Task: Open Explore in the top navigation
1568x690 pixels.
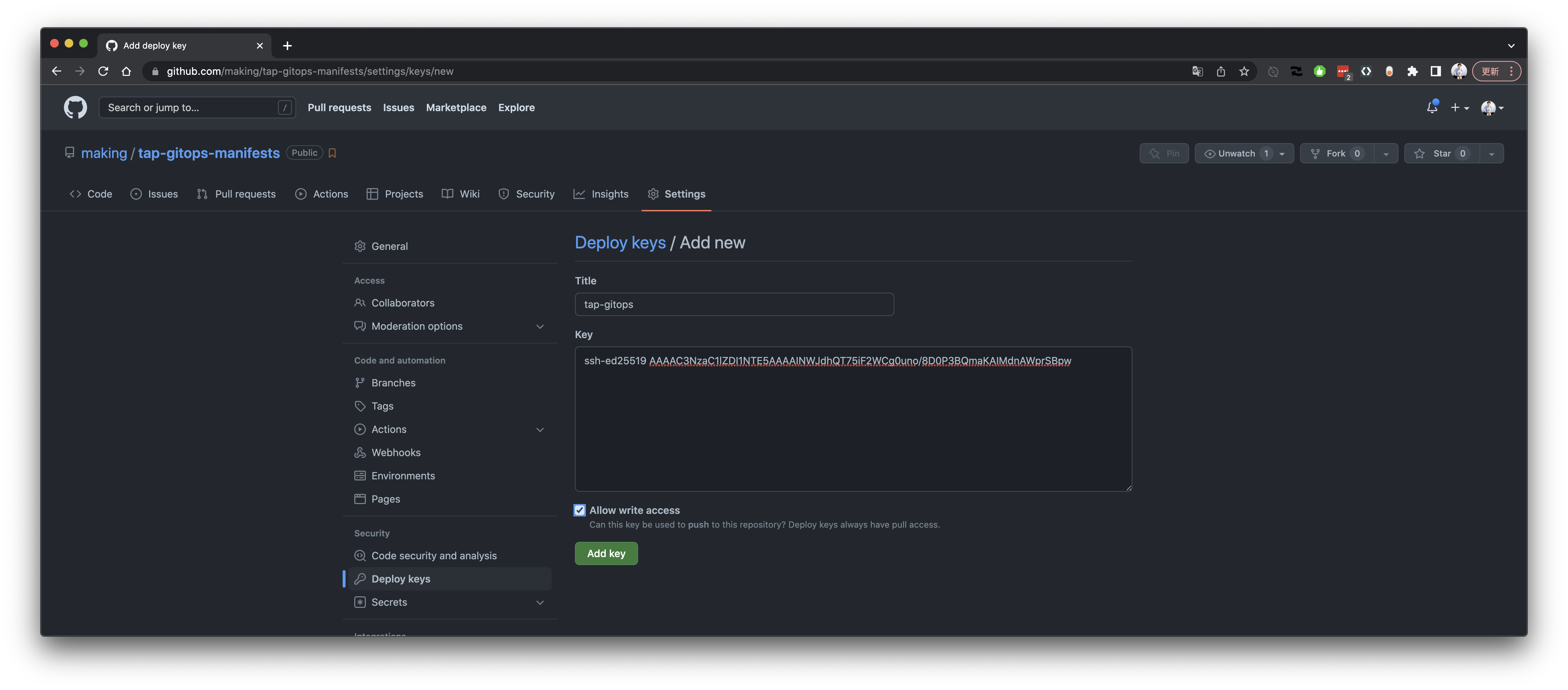Action: coord(516,108)
